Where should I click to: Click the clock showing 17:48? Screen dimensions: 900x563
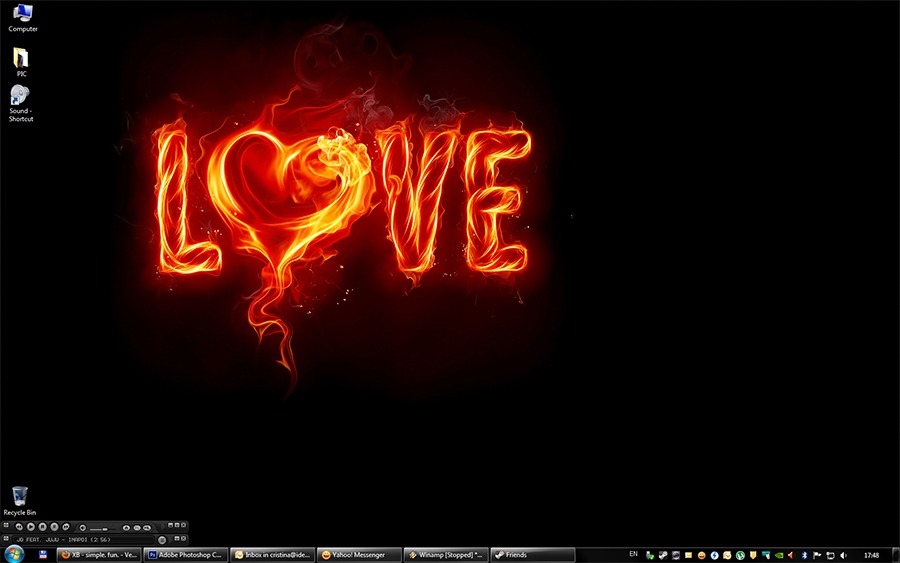pyautogui.click(x=871, y=556)
